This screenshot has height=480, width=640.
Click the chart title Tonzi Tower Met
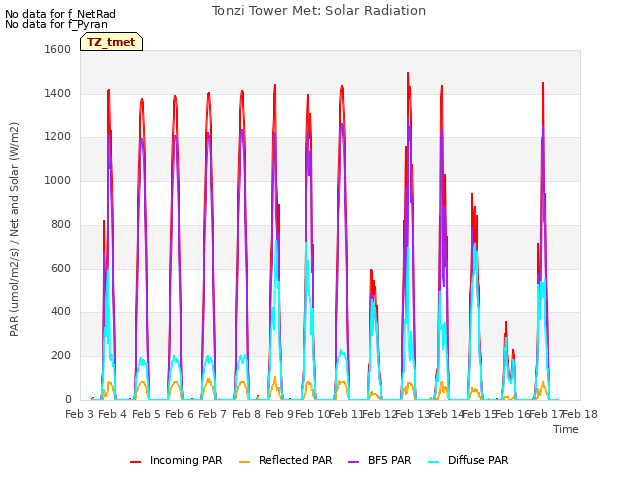(319, 11)
